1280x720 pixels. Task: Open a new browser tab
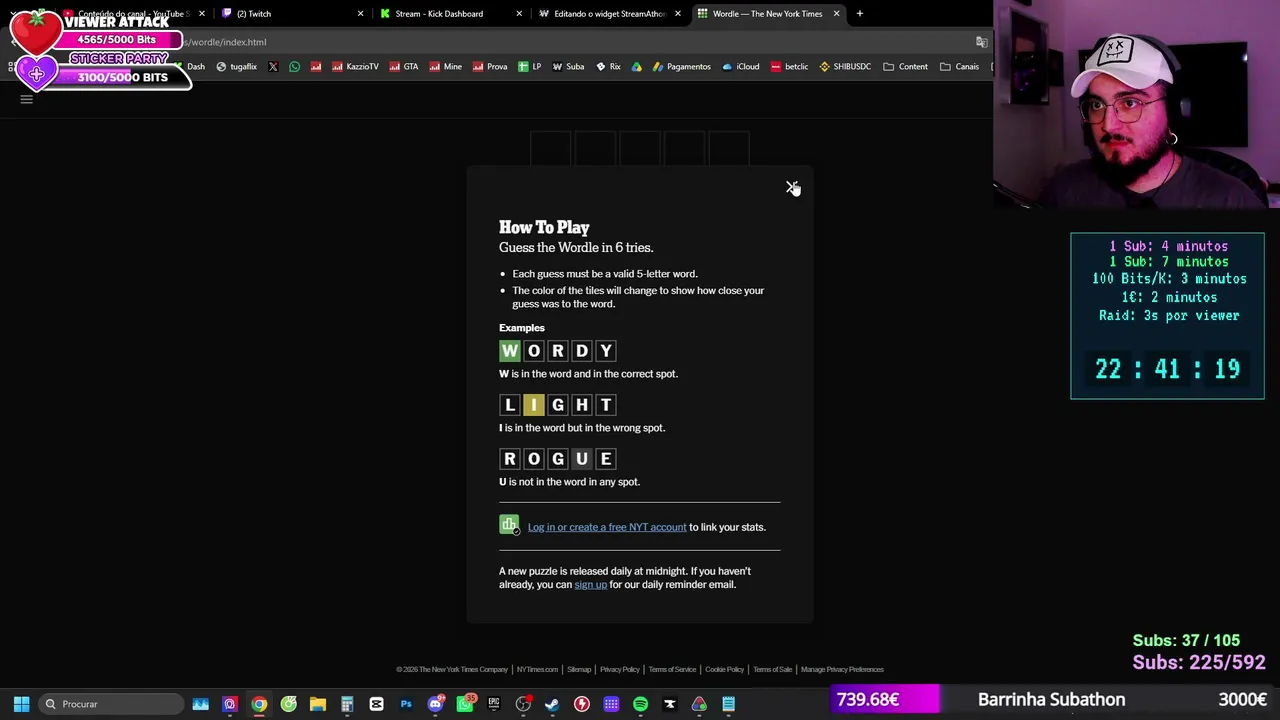860,14
